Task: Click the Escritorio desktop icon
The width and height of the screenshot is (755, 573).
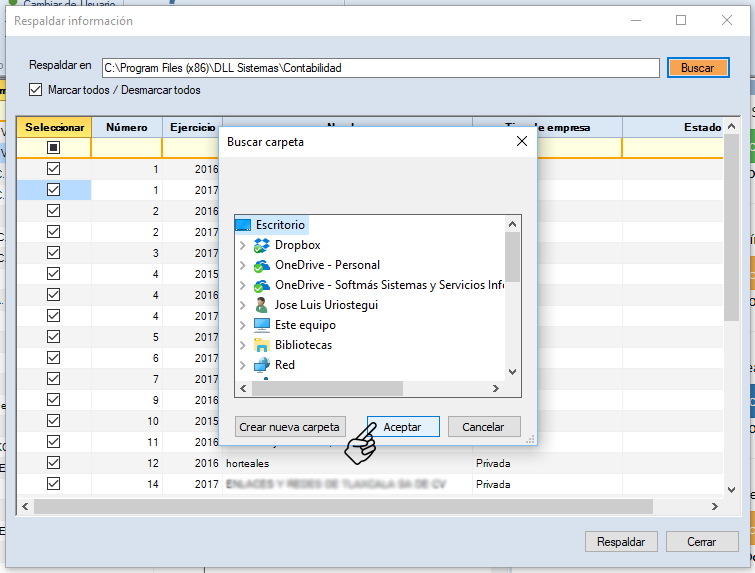Action: (243, 225)
